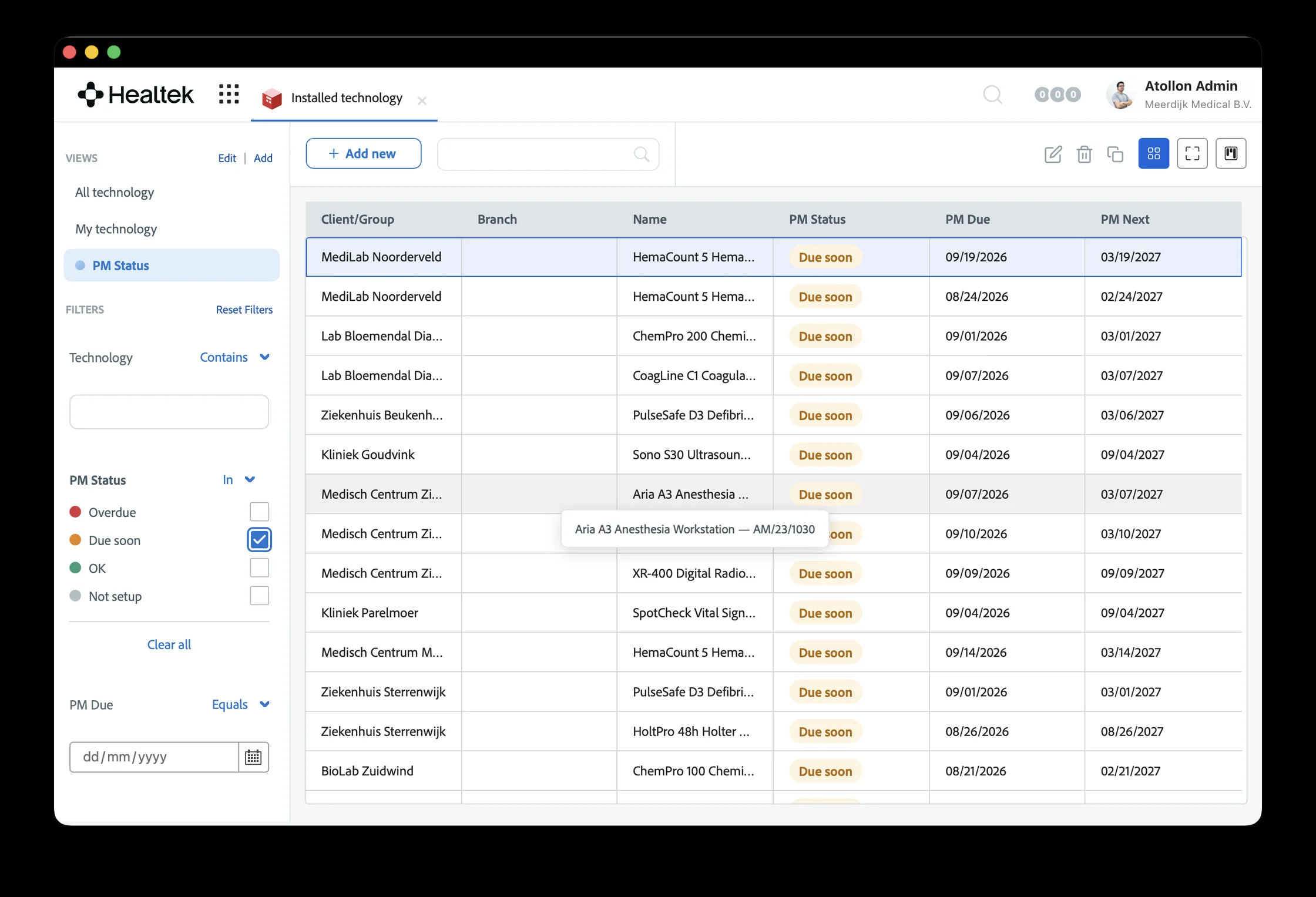The height and width of the screenshot is (897, 1316).
Task: Click the Clear all link
Action: click(x=169, y=644)
